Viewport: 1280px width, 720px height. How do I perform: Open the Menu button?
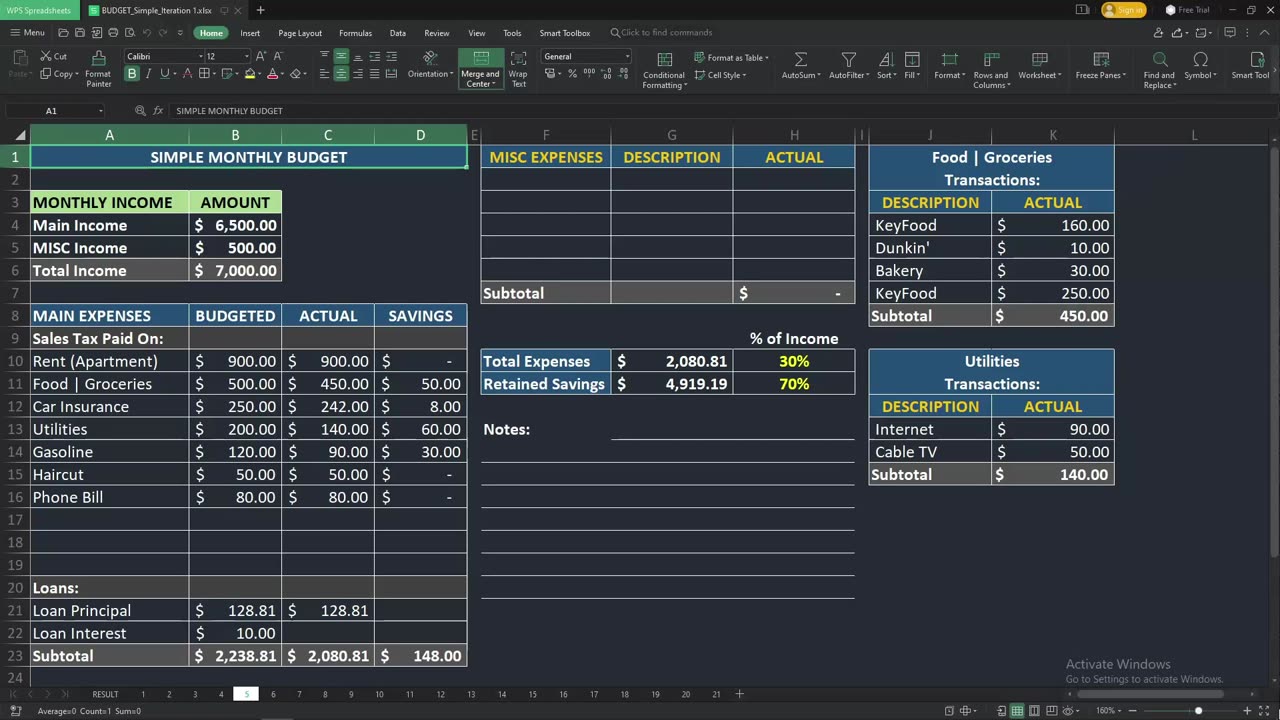click(28, 33)
